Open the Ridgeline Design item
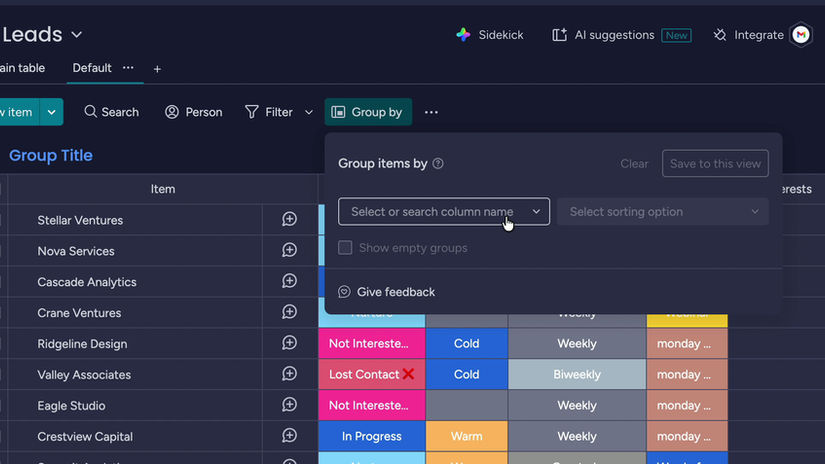The width and height of the screenshot is (825, 464). click(x=82, y=344)
